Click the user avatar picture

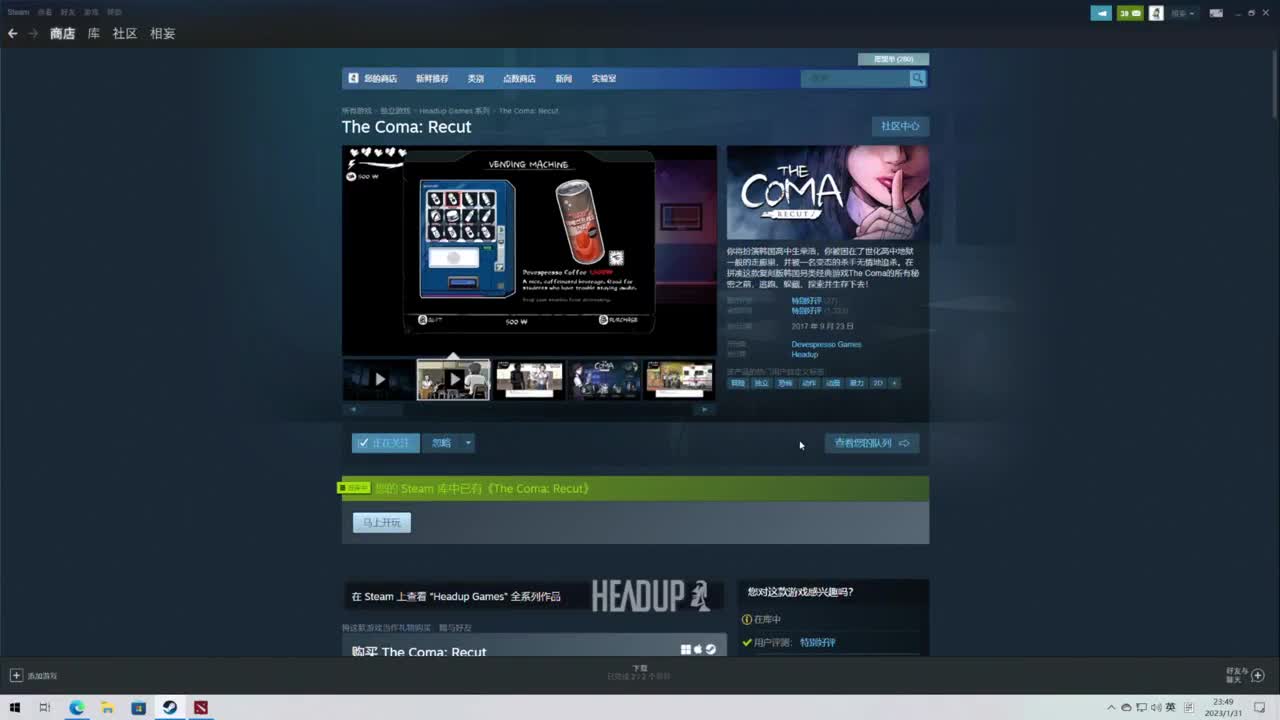(1156, 13)
